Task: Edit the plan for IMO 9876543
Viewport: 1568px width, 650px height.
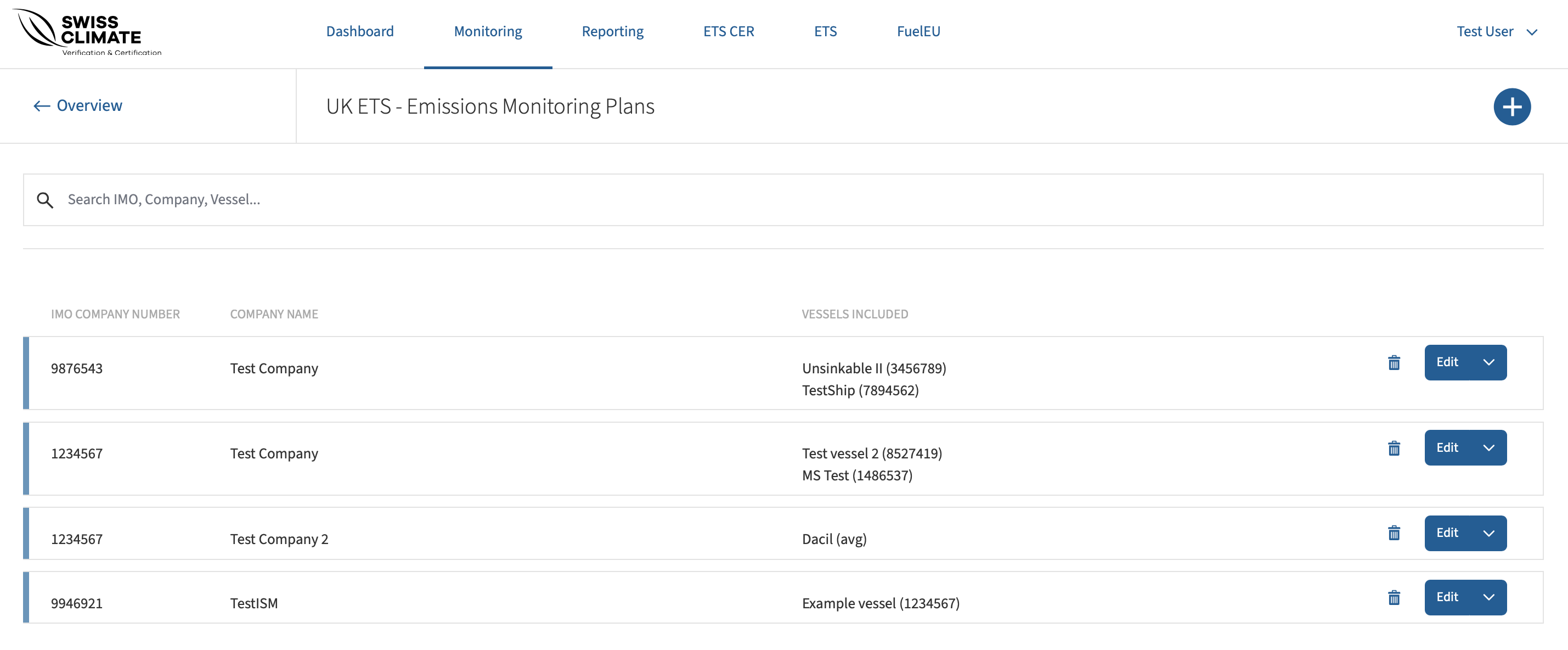Action: click(1447, 362)
